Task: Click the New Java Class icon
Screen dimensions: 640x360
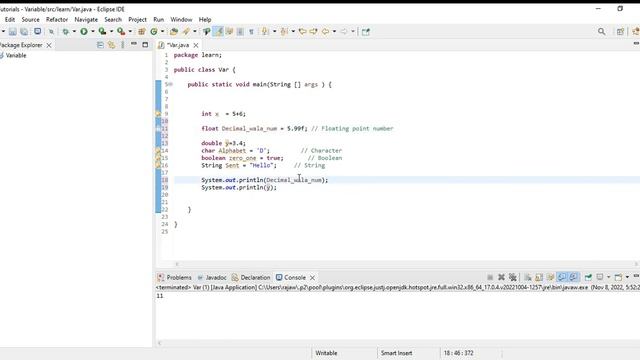Action: [x=153, y=31]
